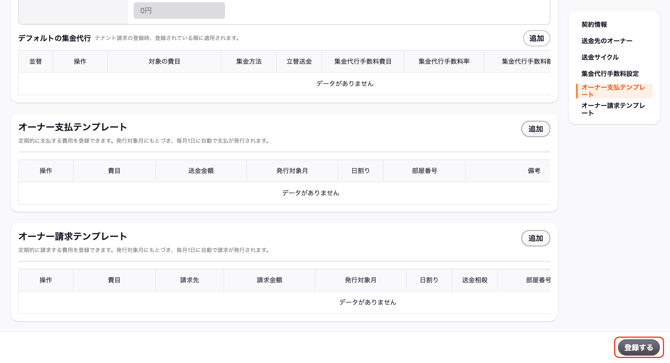Click 費目 header in the オーナー支払テンプレート table
Viewport: 670px width, 363px height.
pyautogui.click(x=114, y=171)
